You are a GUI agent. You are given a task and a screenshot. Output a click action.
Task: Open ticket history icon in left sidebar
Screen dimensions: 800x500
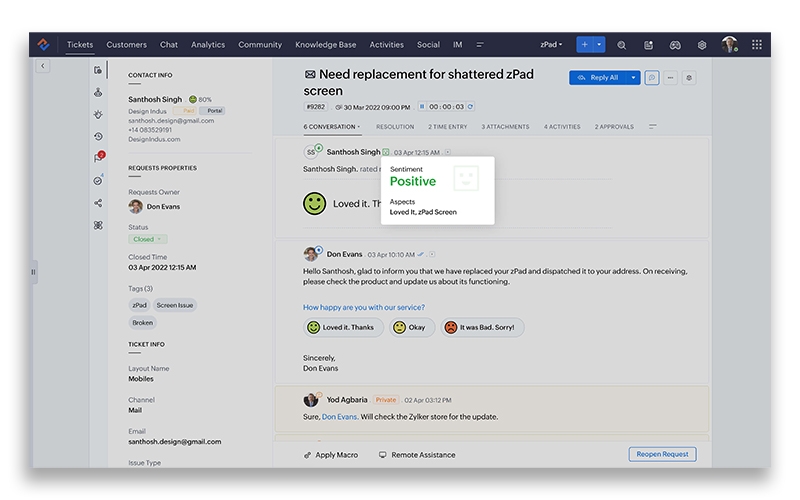tap(98, 137)
